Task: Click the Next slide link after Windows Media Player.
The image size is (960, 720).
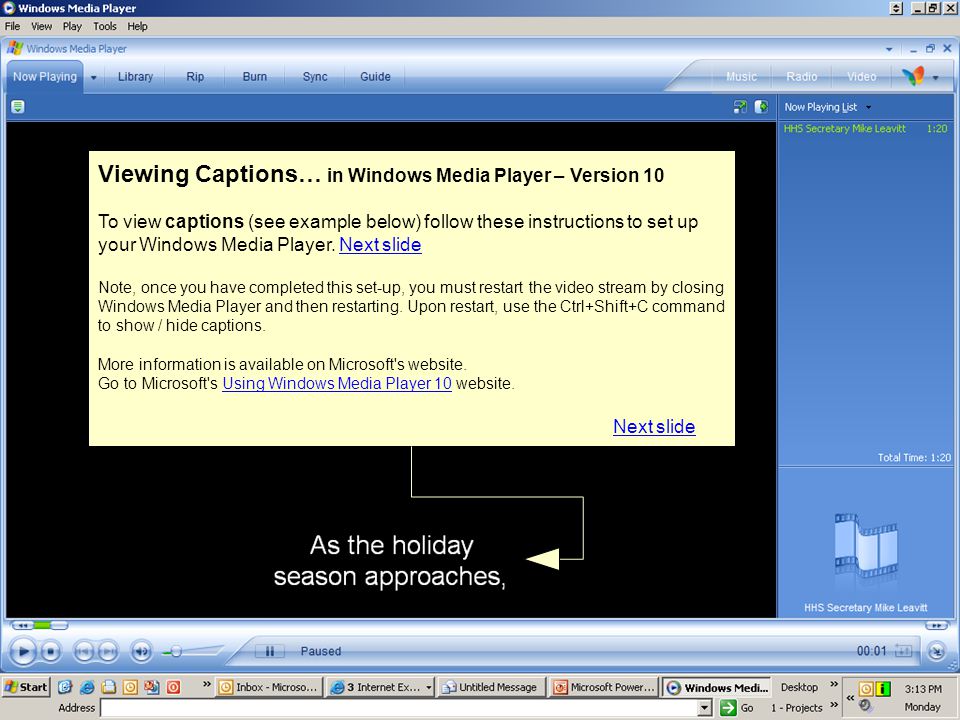Action: coord(380,244)
